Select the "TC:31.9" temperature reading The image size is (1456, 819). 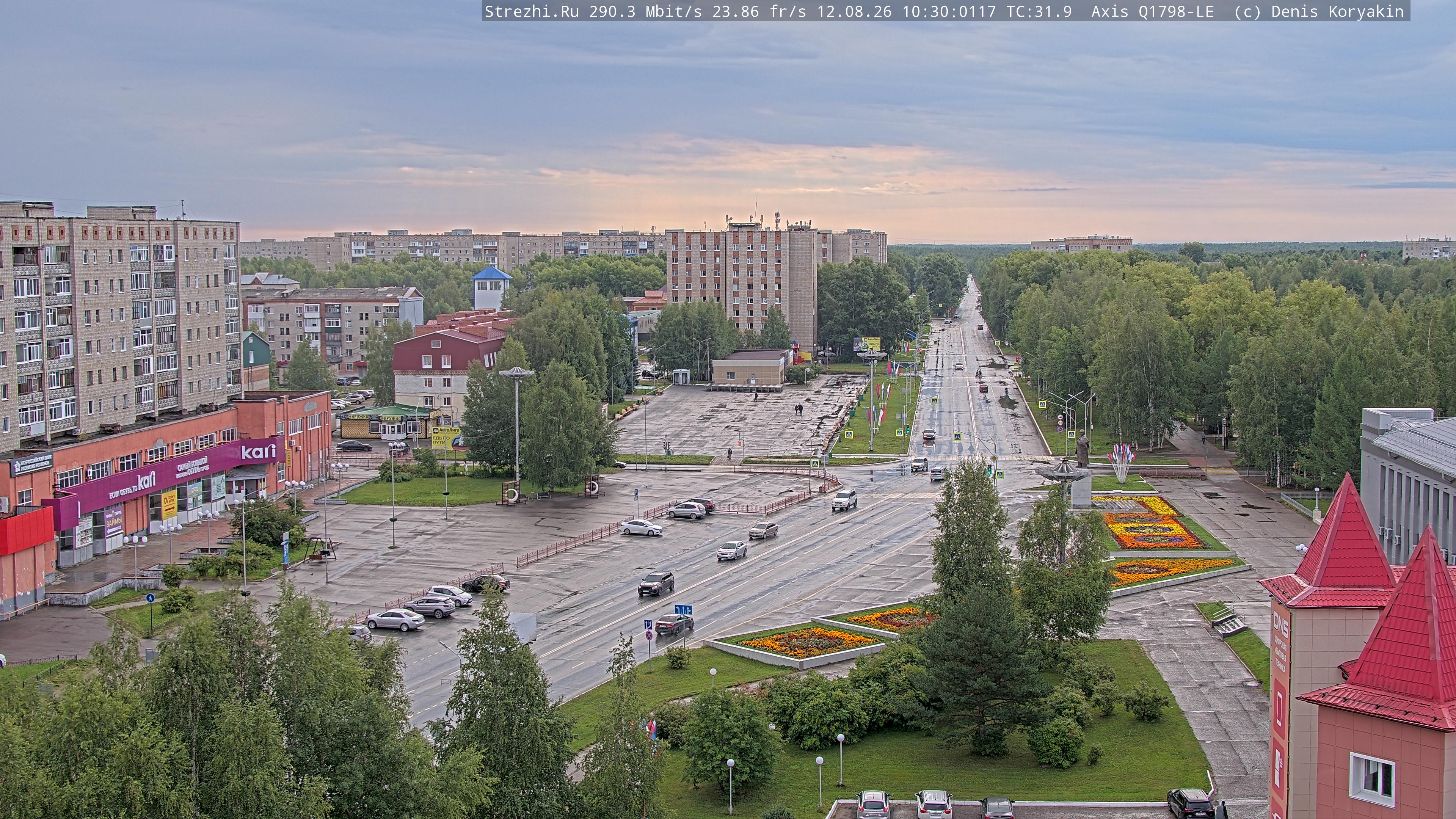click(1039, 12)
